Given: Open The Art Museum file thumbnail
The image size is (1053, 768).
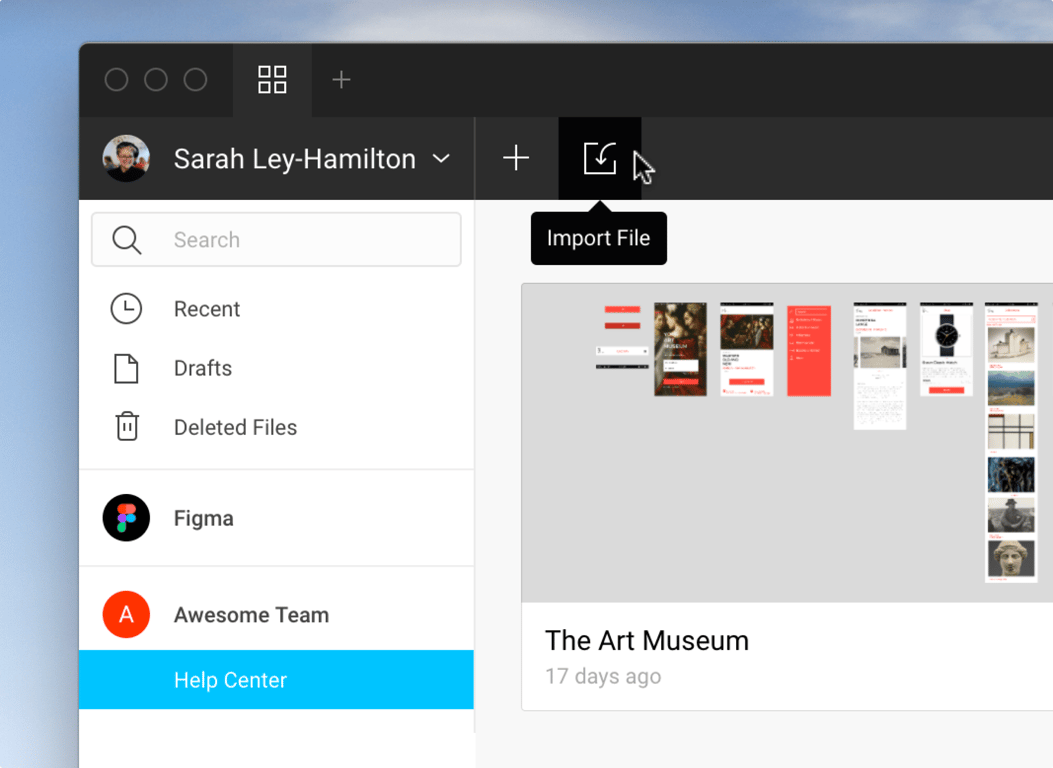Looking at the screenshot, I should pos(787,443).
